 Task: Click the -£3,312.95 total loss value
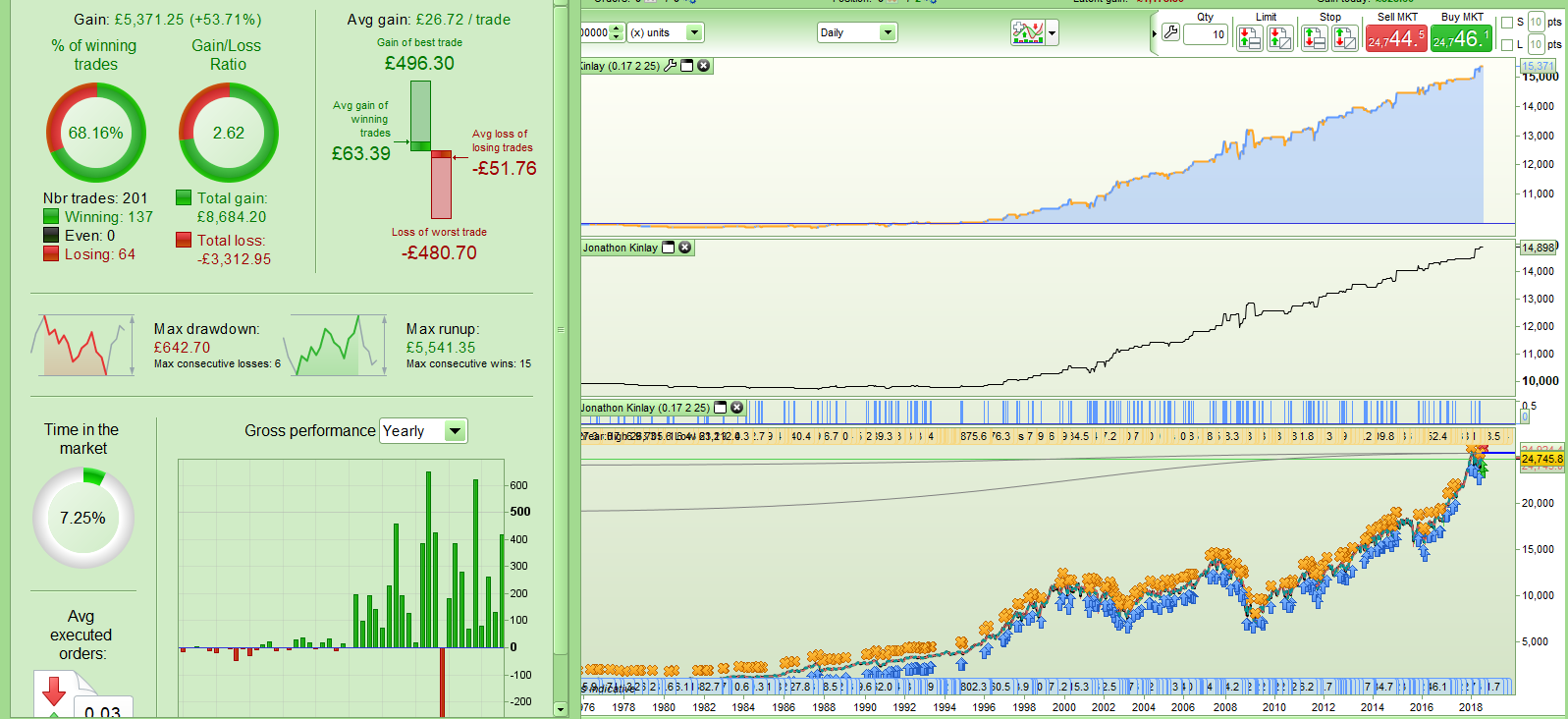tap(234, 259)
